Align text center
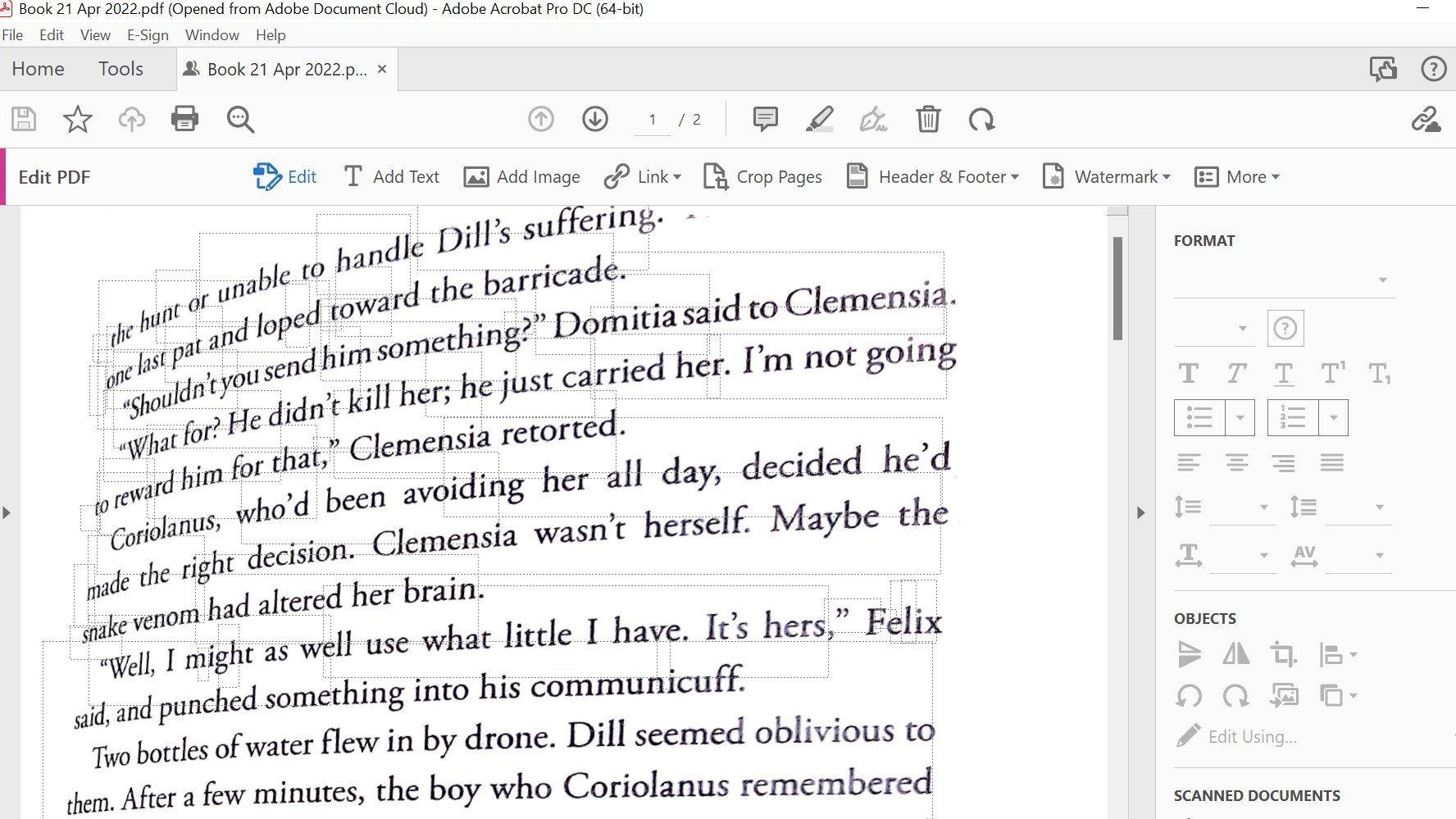The image size is (1456, 819). pos(1237,463)
